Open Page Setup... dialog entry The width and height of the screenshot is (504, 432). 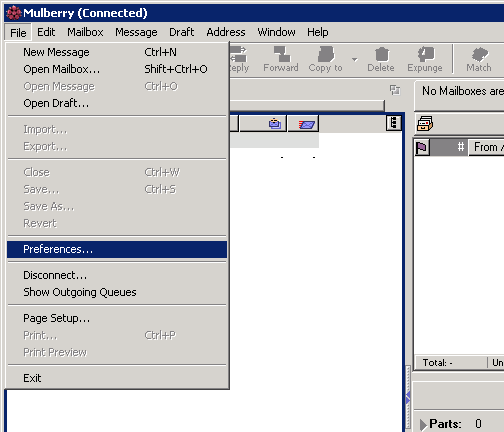tap(117, 318)
